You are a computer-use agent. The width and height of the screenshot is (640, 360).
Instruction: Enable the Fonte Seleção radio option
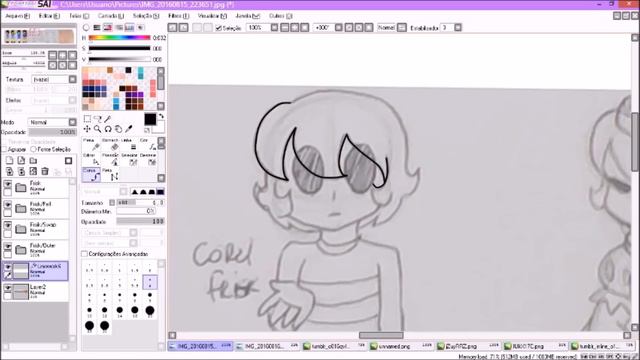click(x=33, y=149)
